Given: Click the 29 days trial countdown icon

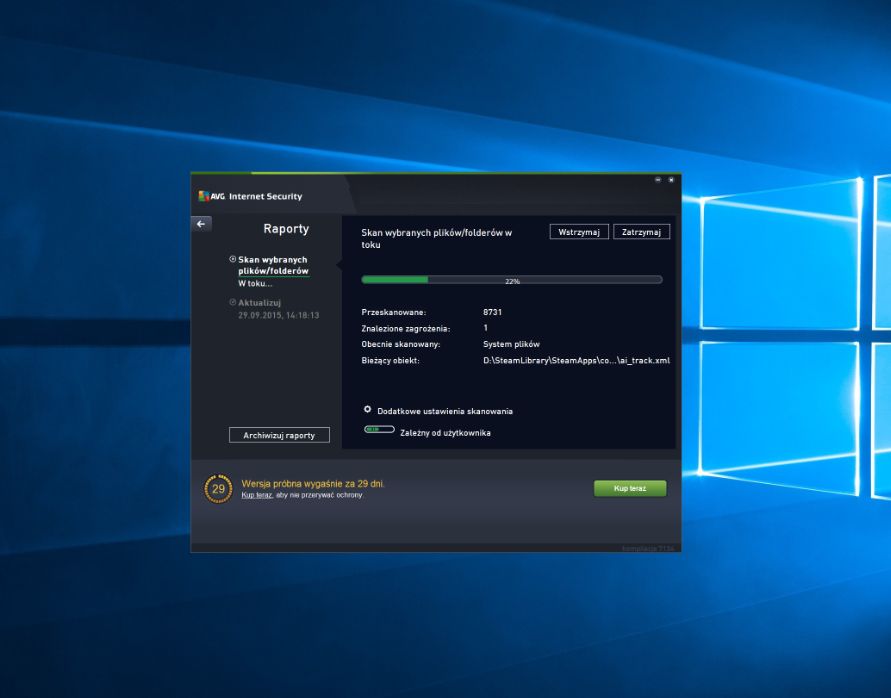Looking at the screenshot, I should coord(218,489).
